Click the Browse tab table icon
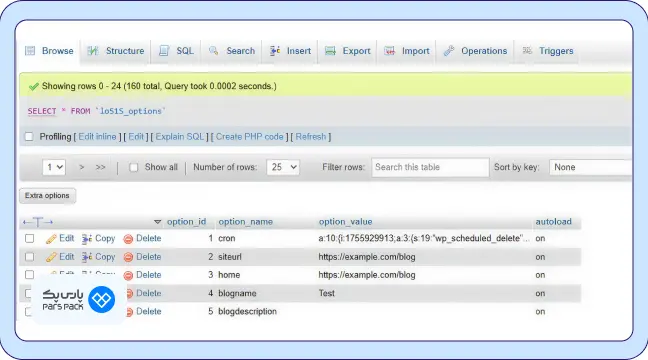The height and width of the screenshot is (360, 648). point(30,51)
